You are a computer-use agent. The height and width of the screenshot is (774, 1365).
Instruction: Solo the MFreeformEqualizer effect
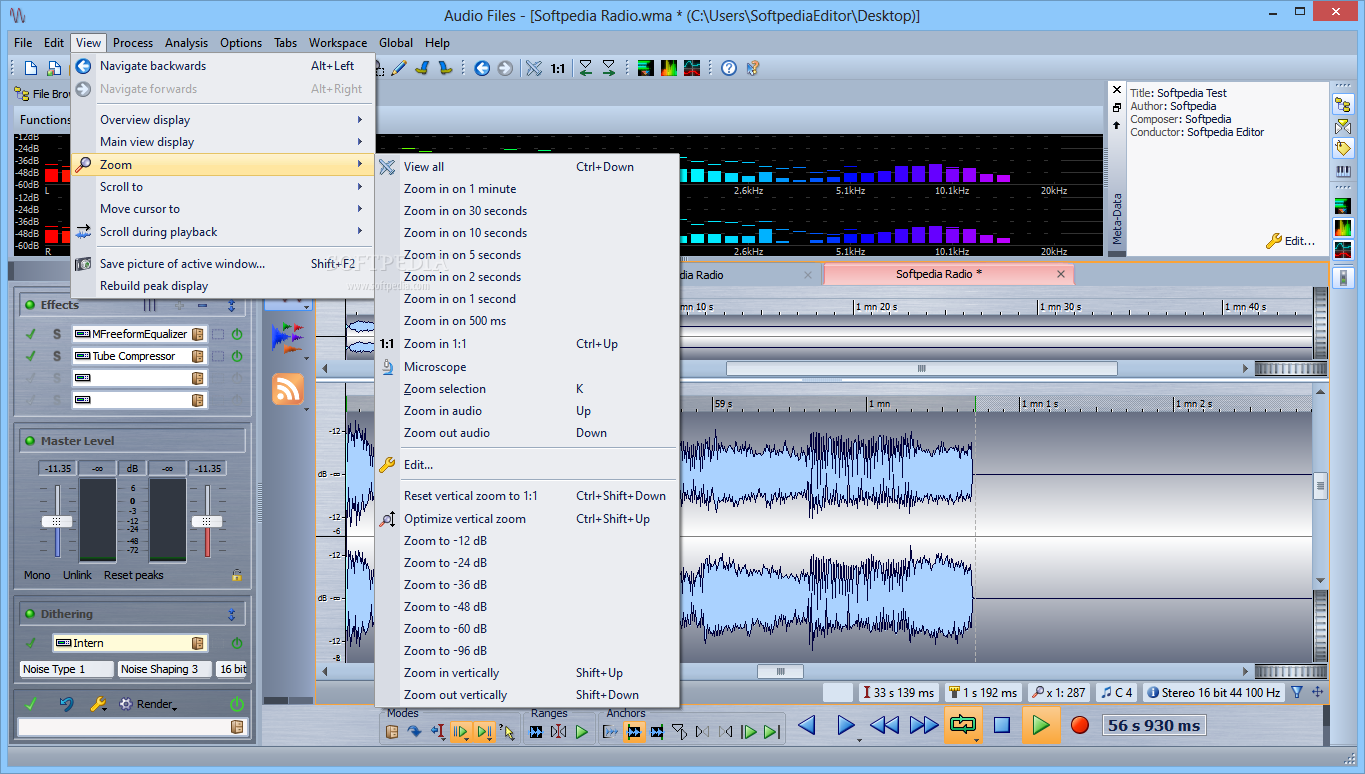click(x=57, y=334)
